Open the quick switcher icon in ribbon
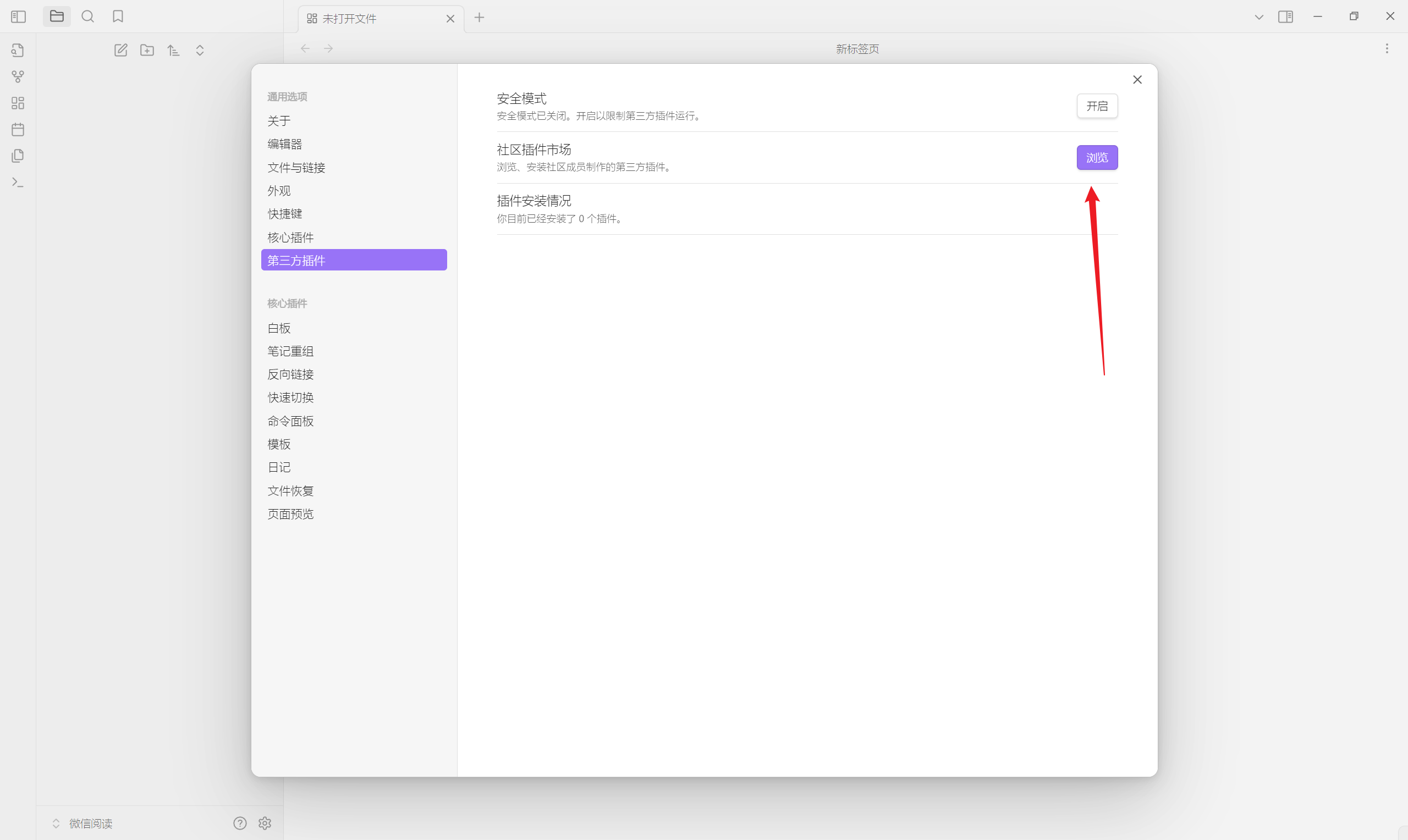Image resolution: width=1408 pixels, height=840 pixels. (x=18, y=51)
